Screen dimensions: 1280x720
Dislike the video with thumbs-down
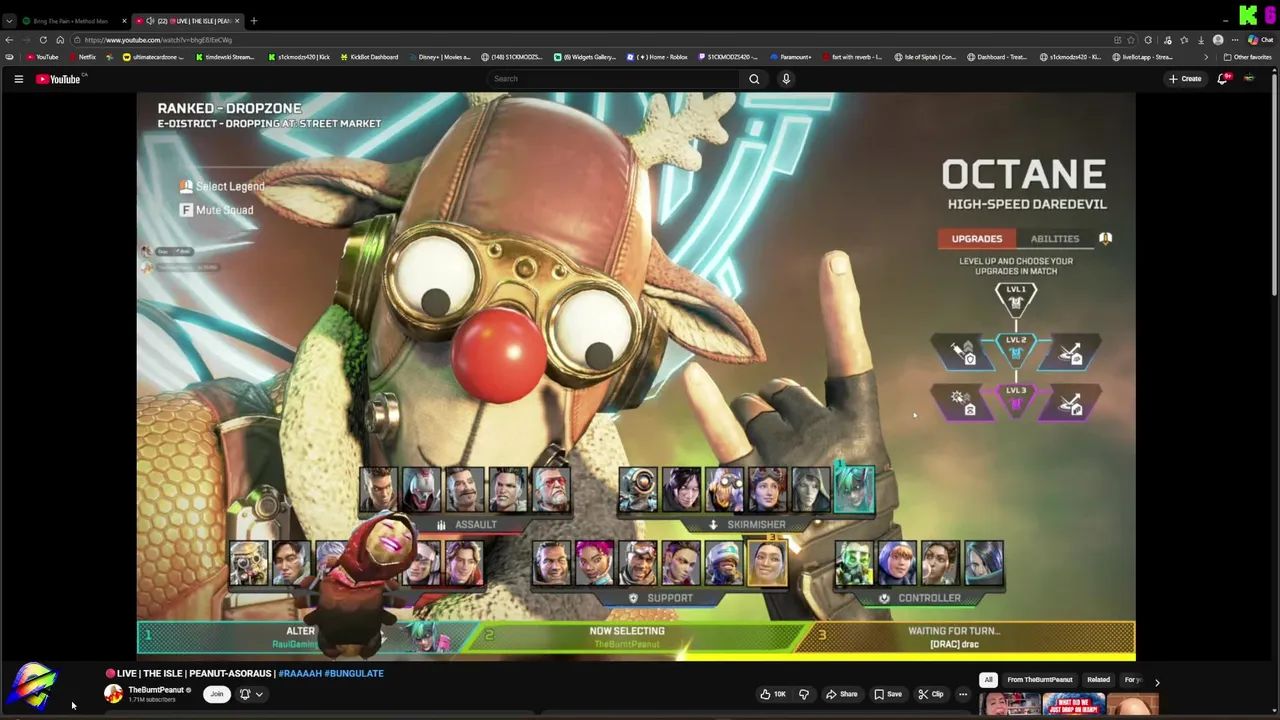click(804, 694)
